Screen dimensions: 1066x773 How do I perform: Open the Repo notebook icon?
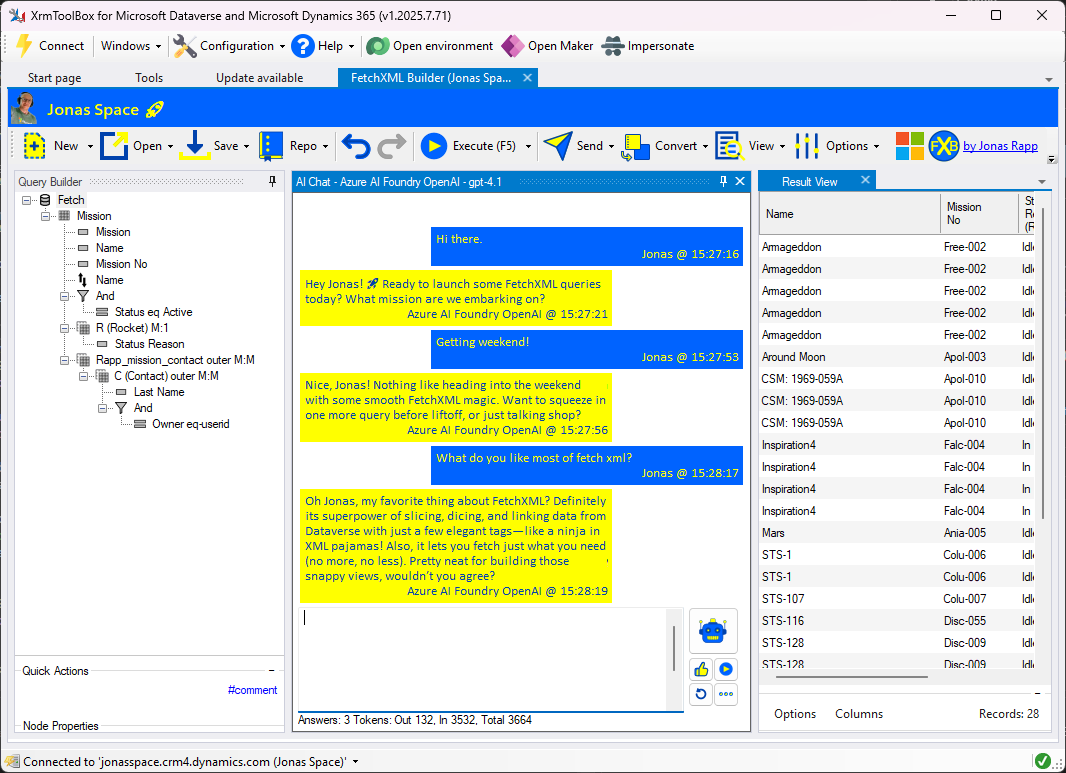(271, 145)
